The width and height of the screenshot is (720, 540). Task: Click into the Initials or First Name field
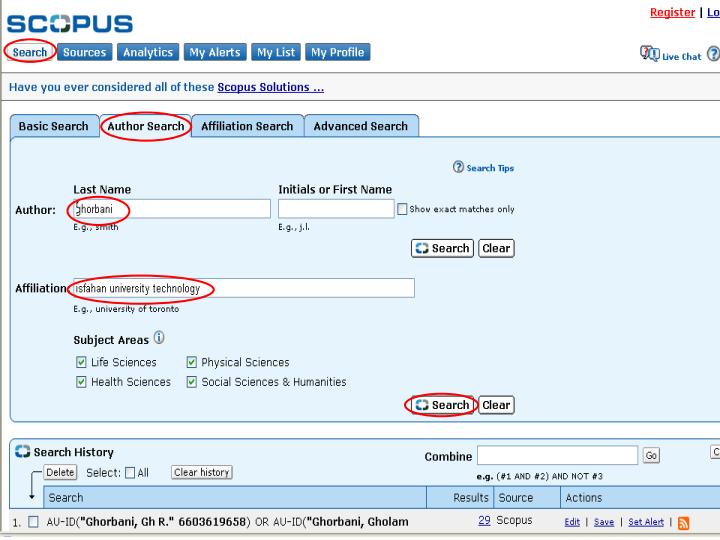pyautogui.click(x=336, y=209)
